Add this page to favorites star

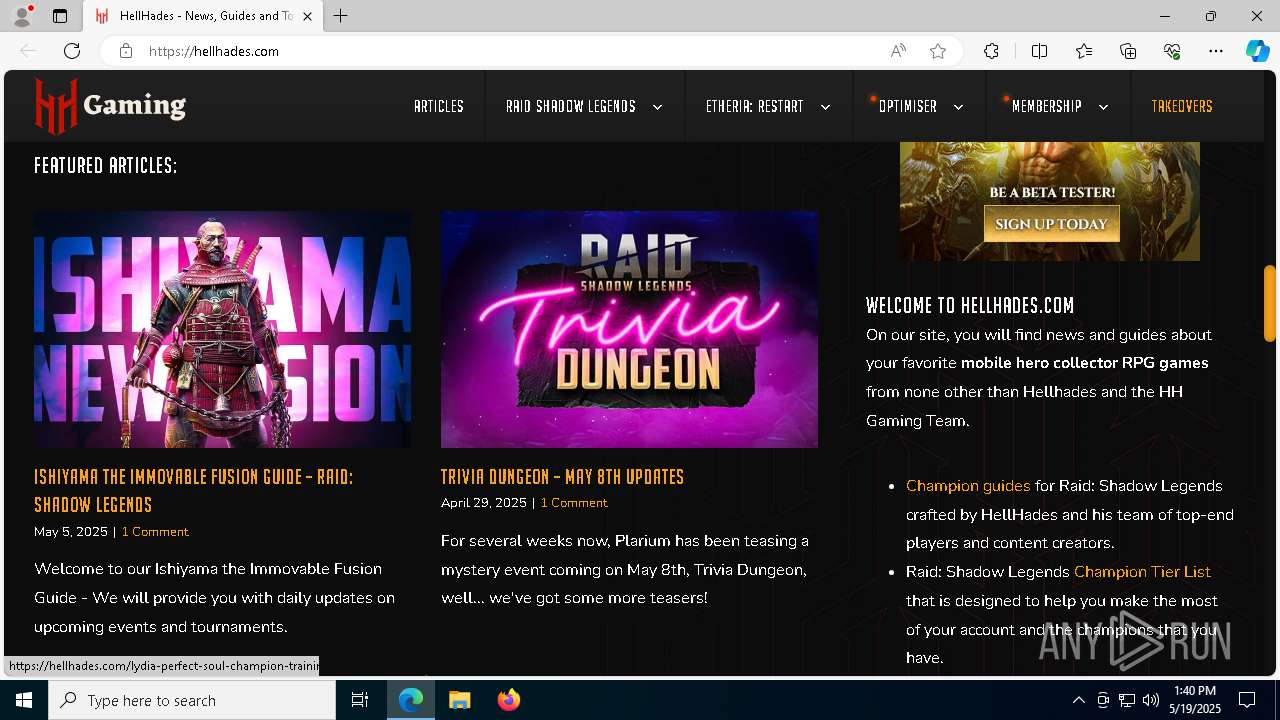[x=938, y=51]
